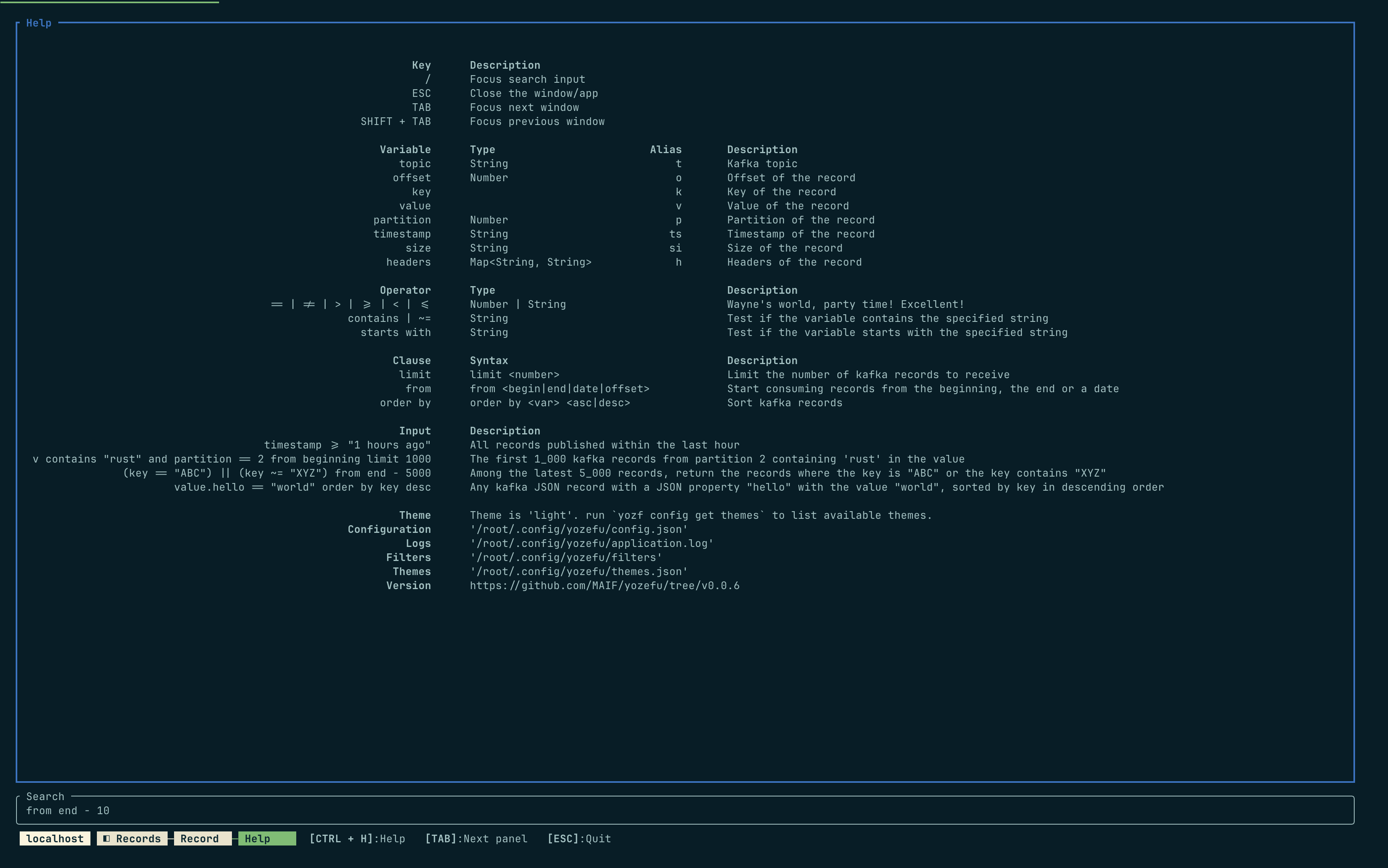Click the 'Close the window/app' text
This screenshot has height=868, width=1388.
pos(534,93)
